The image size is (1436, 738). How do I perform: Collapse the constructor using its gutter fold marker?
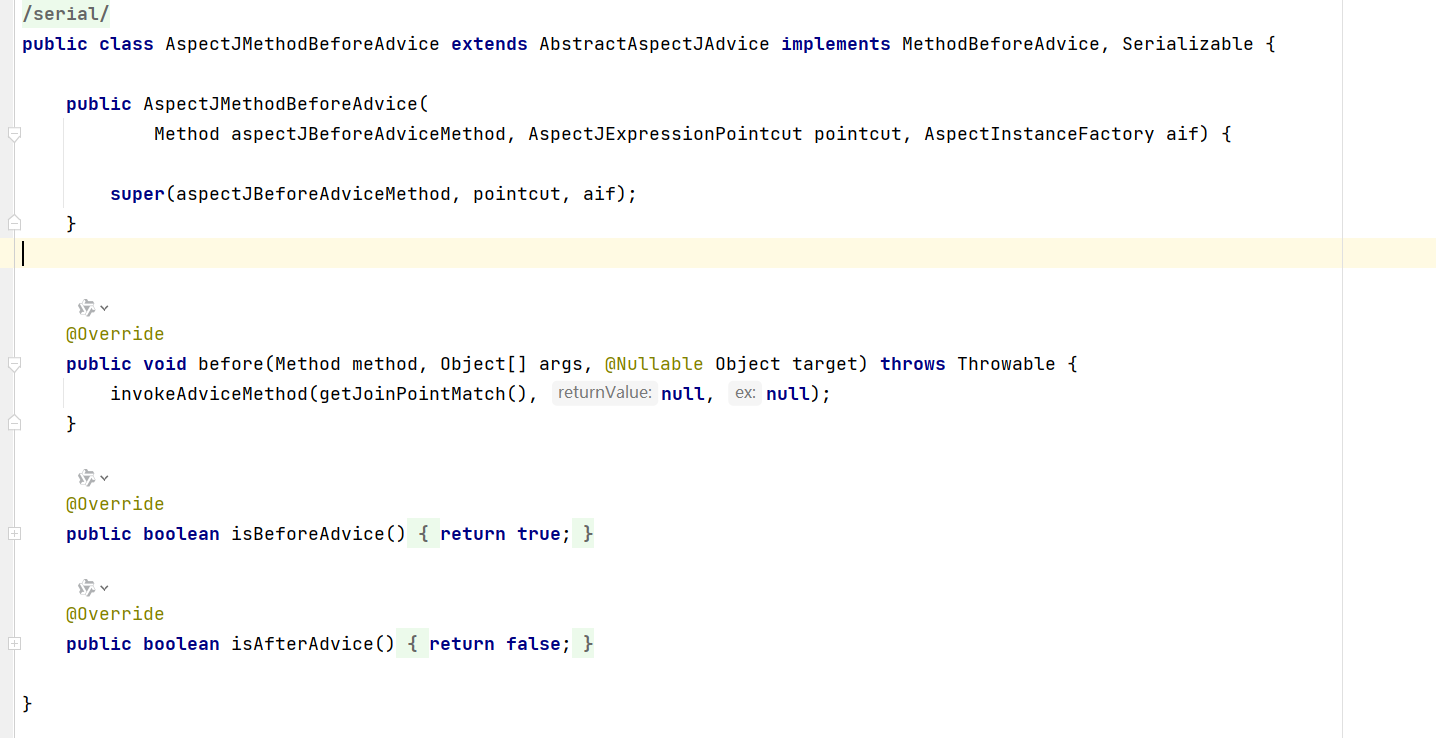(14, 134)
